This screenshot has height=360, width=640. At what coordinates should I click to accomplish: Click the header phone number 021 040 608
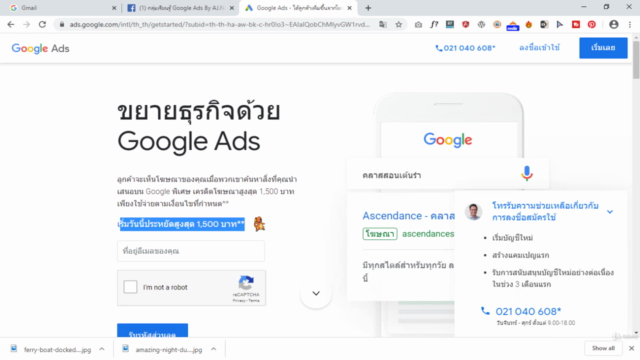point(469,48)
